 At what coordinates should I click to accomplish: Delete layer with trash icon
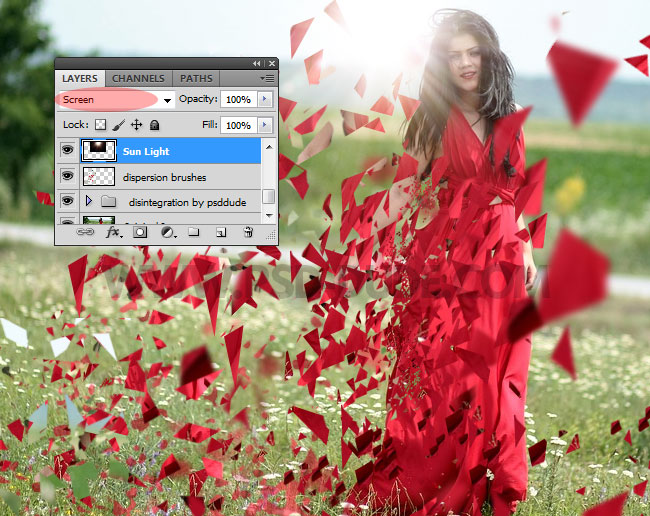pyautogui.click(x=248, y=232)
